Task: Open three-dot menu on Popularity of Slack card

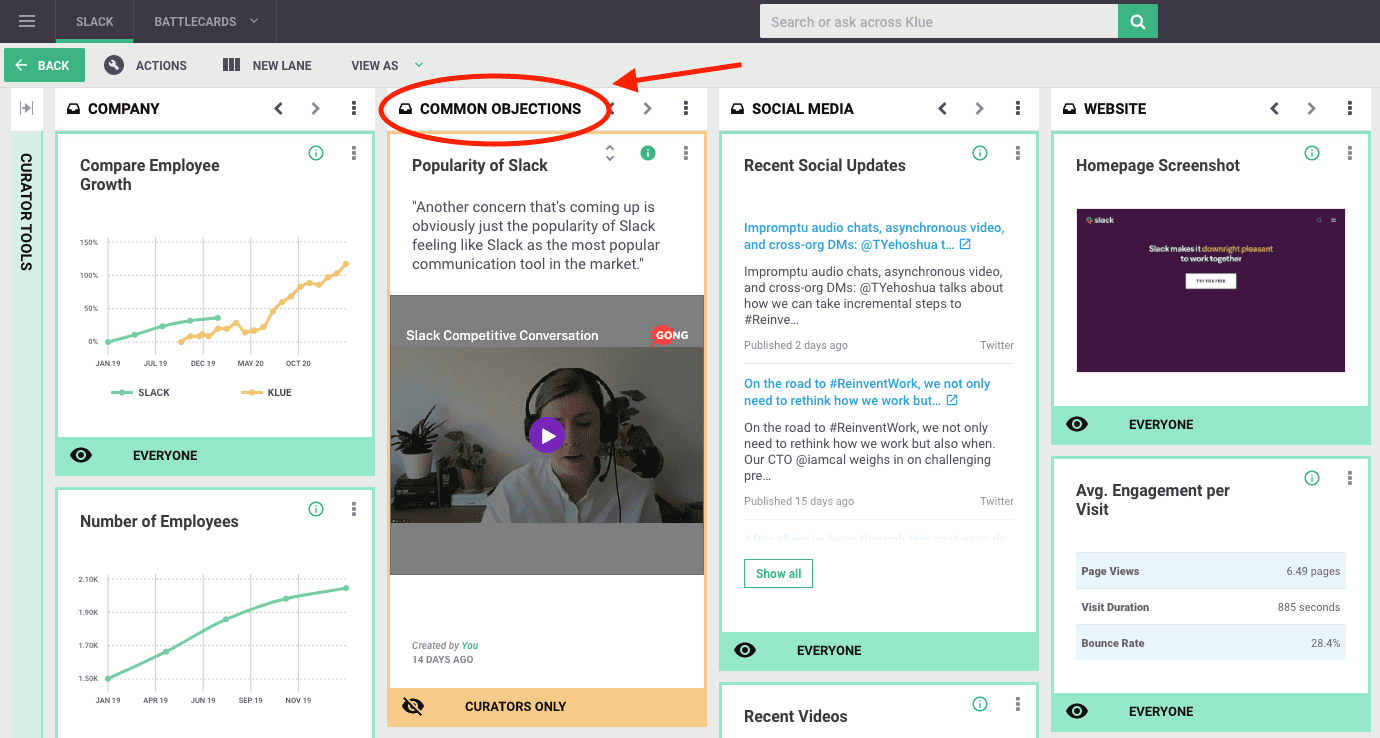Action: point(686,153)
